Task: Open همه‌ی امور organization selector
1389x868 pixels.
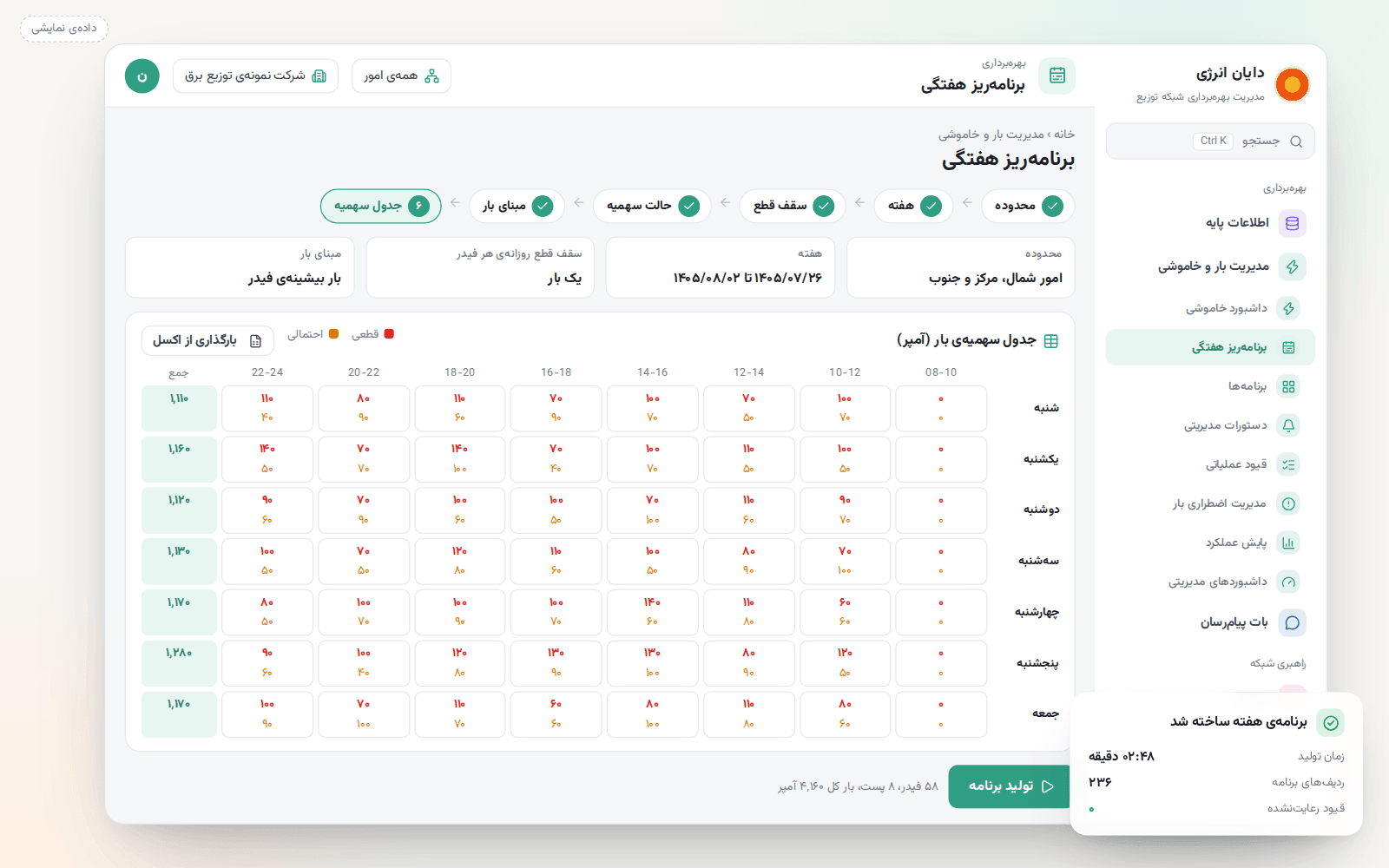Action: point(401,76)
